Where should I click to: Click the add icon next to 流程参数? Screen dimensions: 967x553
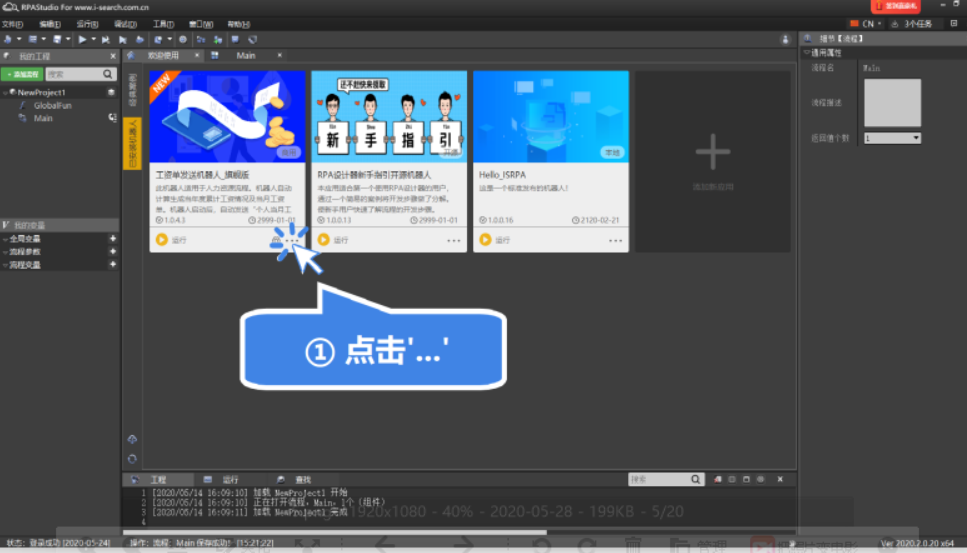(112, 252)
